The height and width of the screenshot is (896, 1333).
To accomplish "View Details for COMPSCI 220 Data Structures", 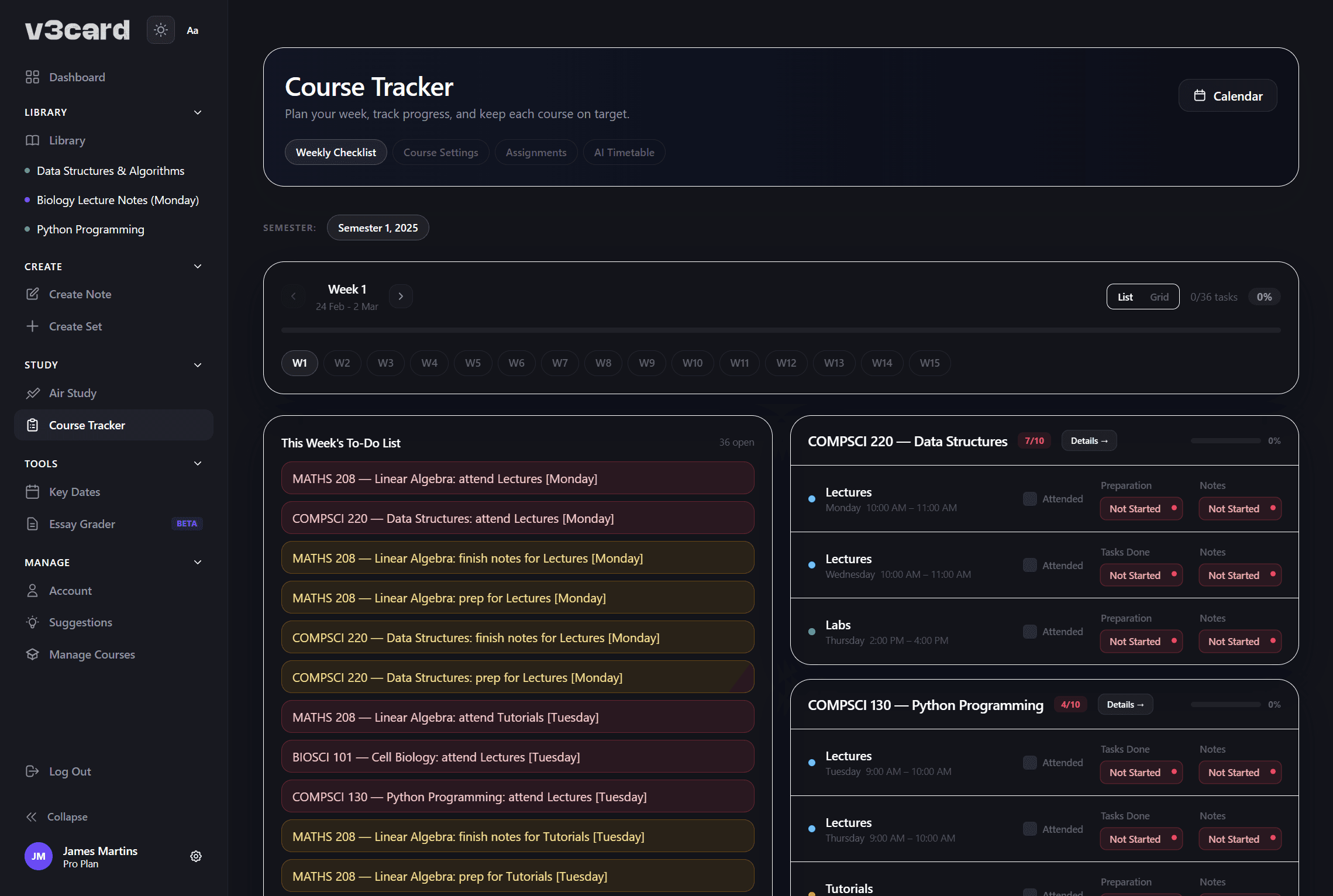I will [x=1089, y=440].
